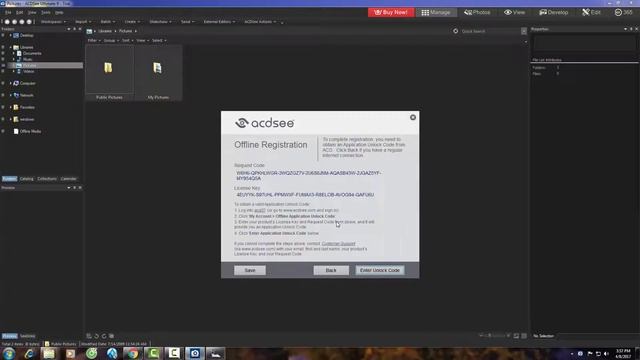Select Computer in the Folders tree
640x360 pixels.
(x=27, y=83)
